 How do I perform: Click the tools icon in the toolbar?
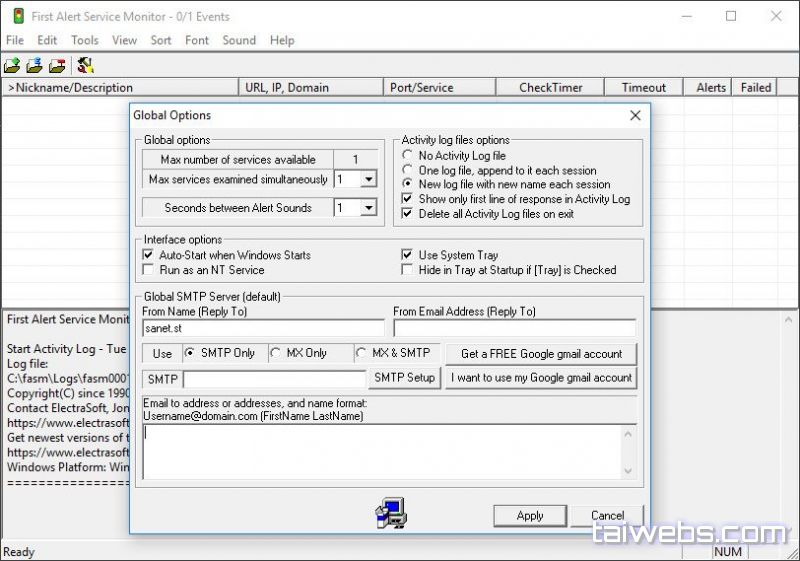(85, 66)
